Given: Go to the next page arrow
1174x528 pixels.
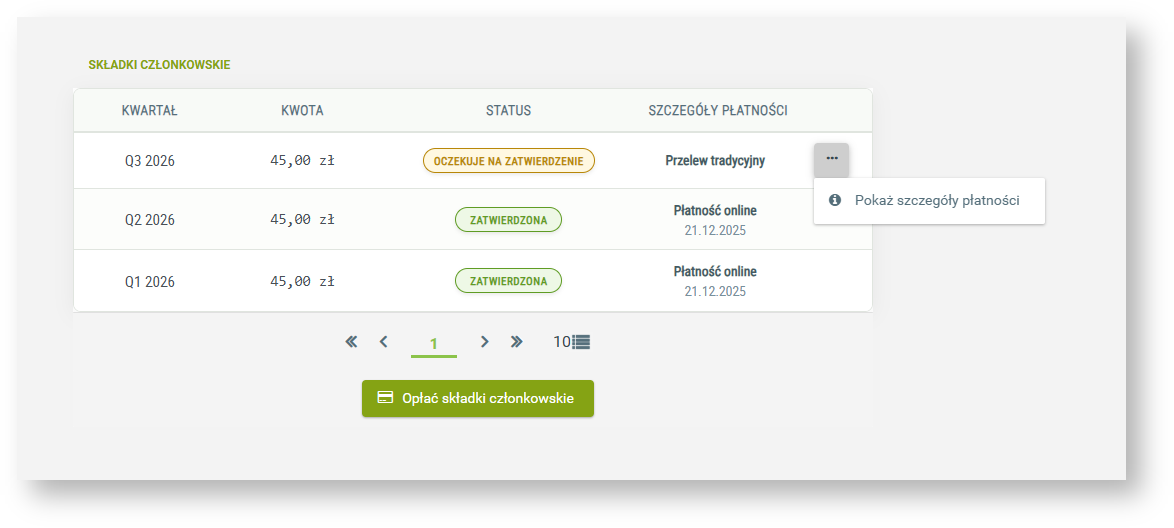Looking at the screenshot, I should (484, 342).
